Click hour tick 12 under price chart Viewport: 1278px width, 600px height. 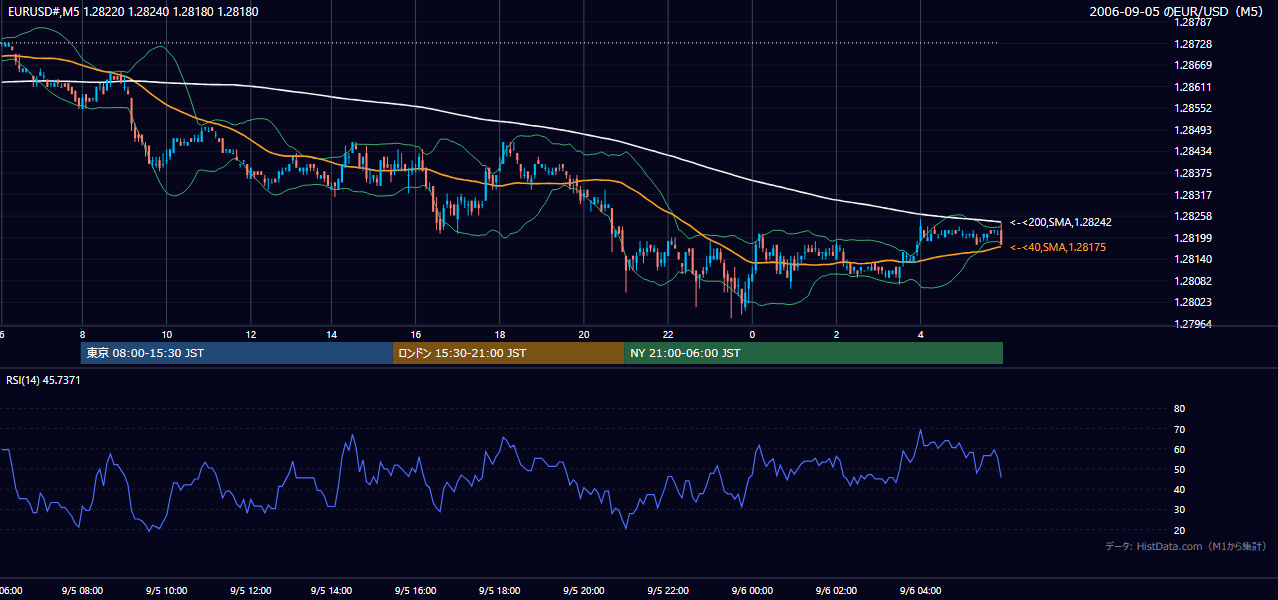(x=250, y=334)
